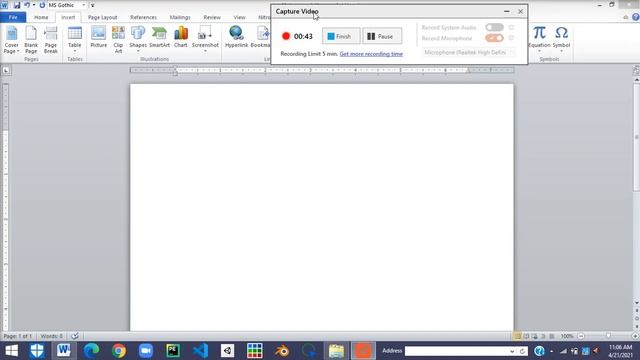Image resolution: width=640 pixels, height=360 pixels.
Task: Minimize the Capture Video window
Action: click(507, 11)
